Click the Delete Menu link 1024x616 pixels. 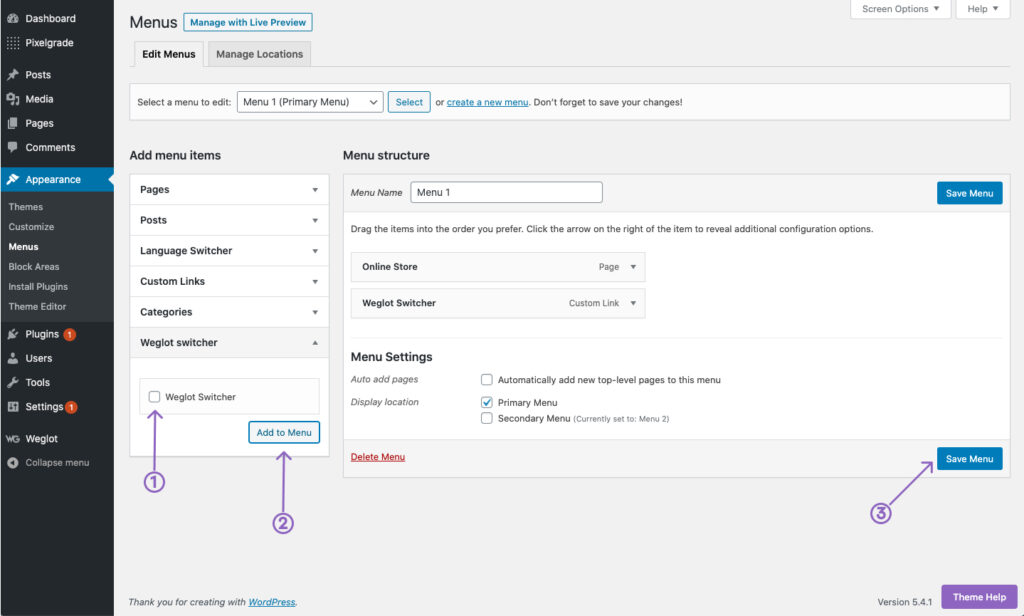tap(377, 457)
